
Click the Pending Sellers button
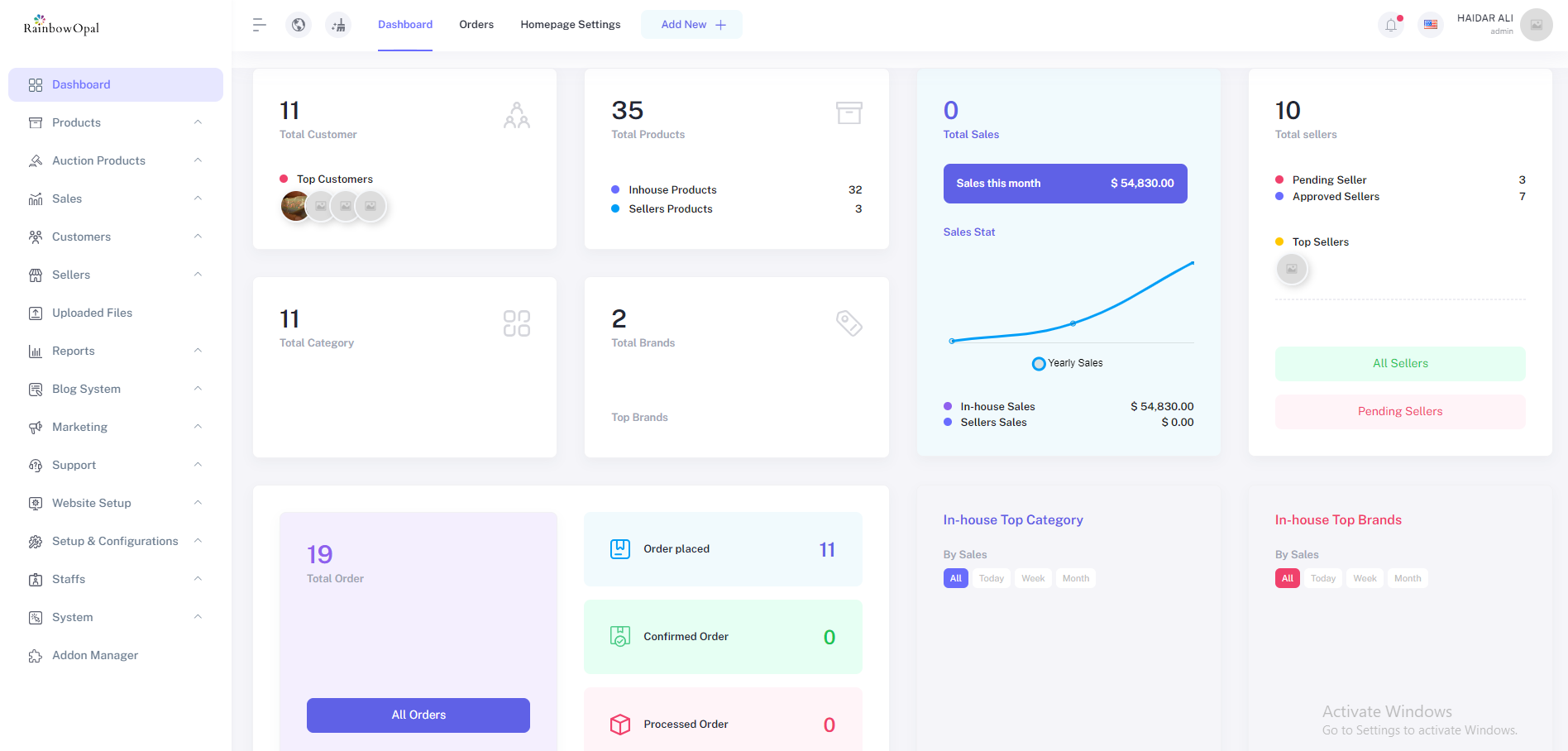coord(1399,411)
